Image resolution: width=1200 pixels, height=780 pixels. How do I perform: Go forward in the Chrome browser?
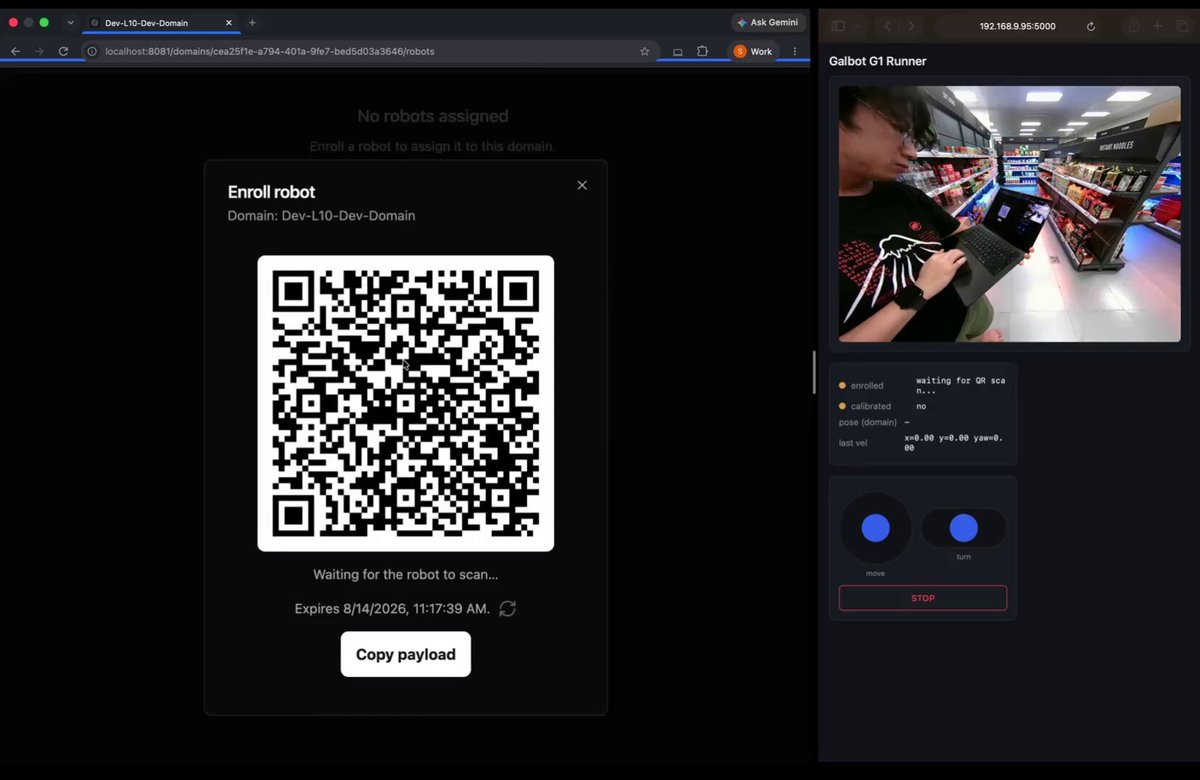point(39,51)
